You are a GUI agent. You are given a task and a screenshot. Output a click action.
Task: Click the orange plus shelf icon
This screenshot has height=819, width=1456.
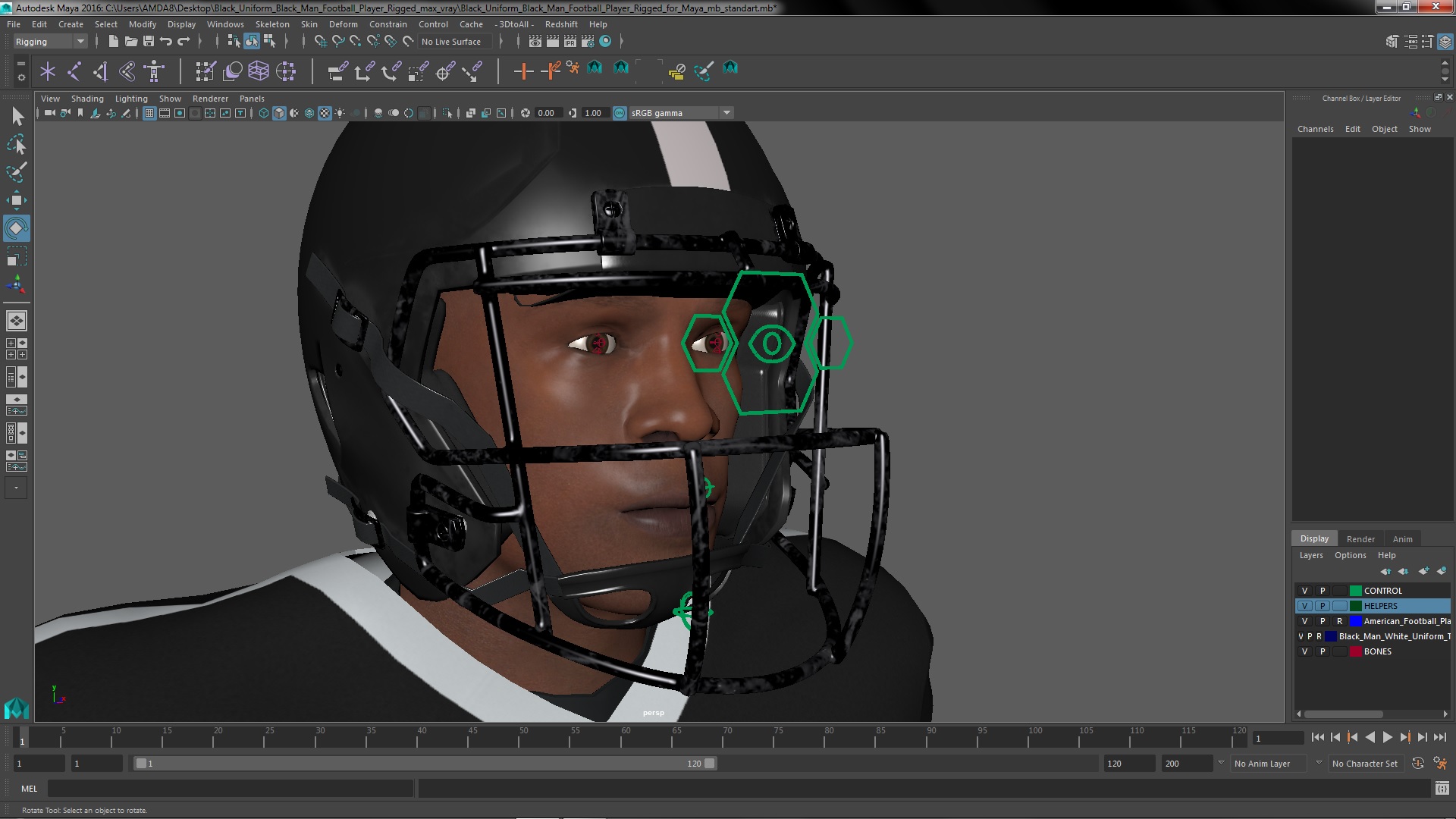pyautogui.click(x=523, y=71)
